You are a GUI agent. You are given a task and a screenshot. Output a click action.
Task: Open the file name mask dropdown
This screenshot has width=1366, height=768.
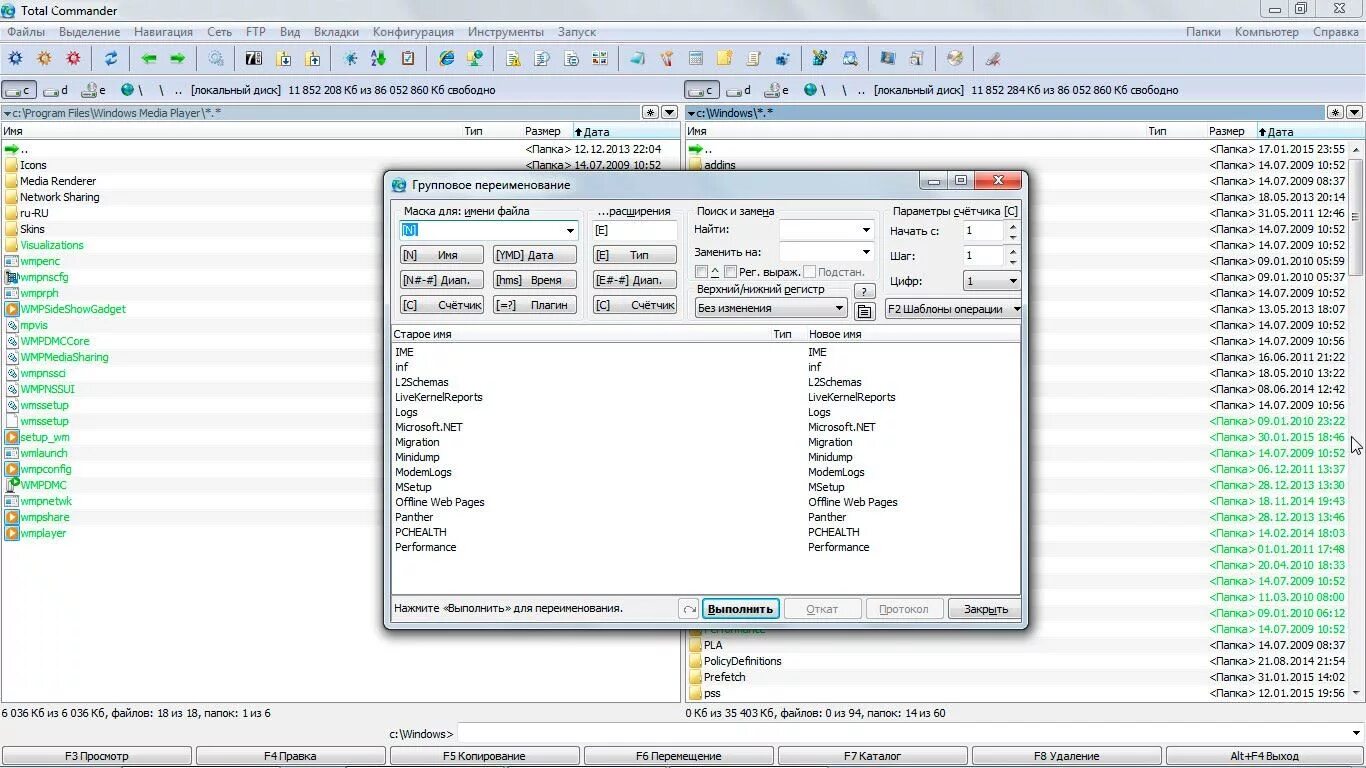coord(570,230)
